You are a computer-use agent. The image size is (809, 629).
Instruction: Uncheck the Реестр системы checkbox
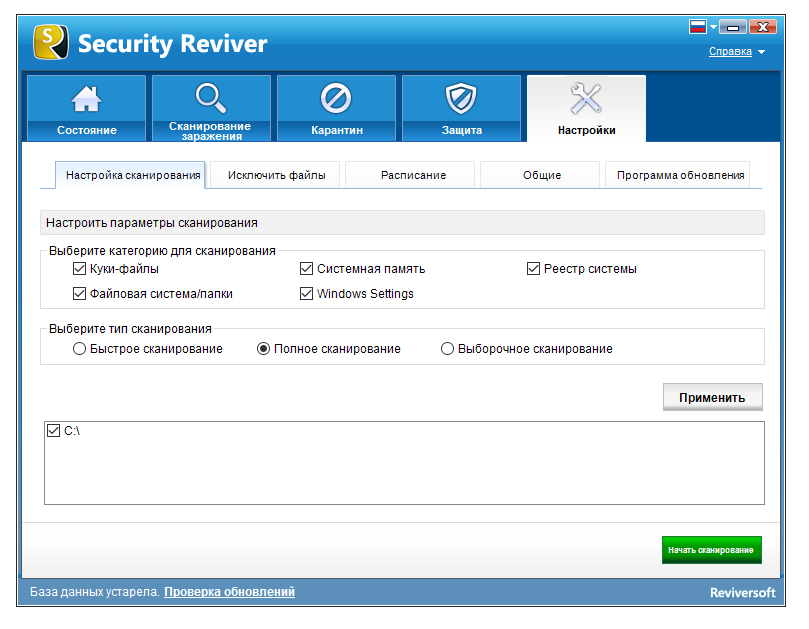533,269
